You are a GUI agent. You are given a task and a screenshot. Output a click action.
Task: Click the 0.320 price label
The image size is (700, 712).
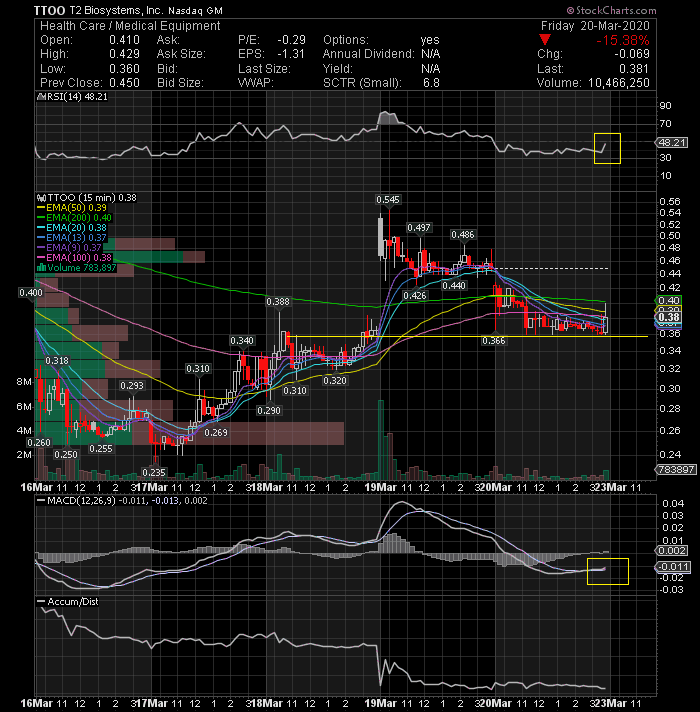pos(335,381)
